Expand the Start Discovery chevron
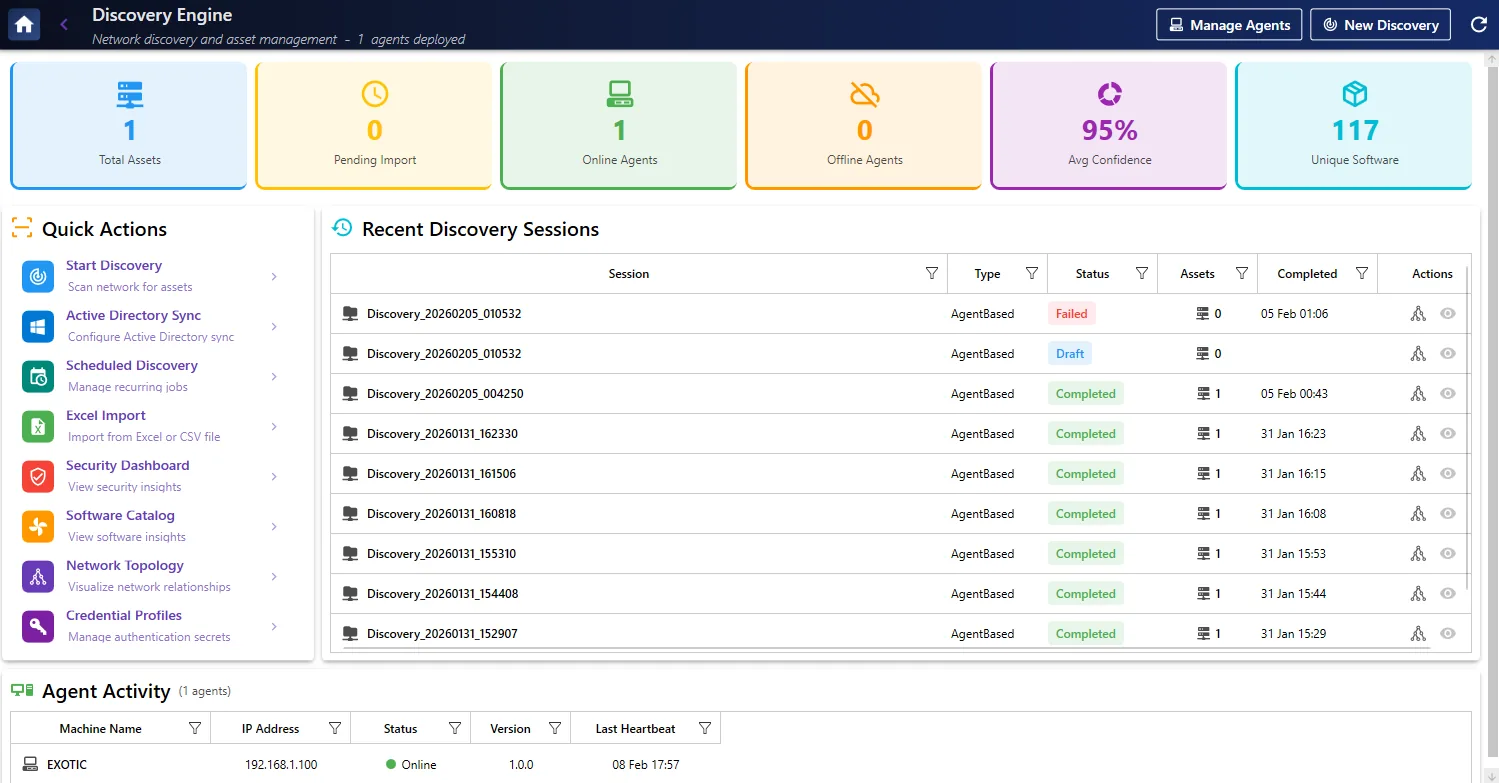Image resolution: width=1499 pixels, height=783 pixels. 274,277
